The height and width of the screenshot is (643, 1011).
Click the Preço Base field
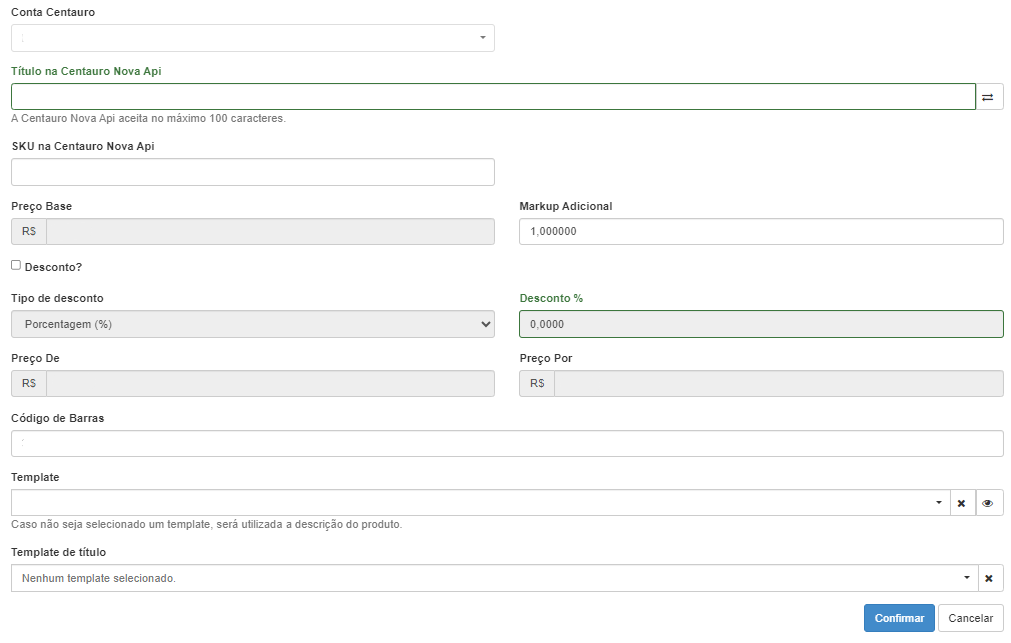[x=270, y=232]
